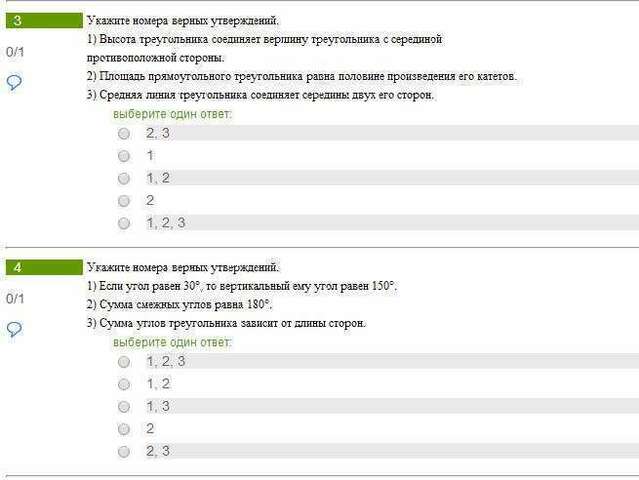Click the 0/1 score for question 3

pyautogui.click(x=15, y=52)
